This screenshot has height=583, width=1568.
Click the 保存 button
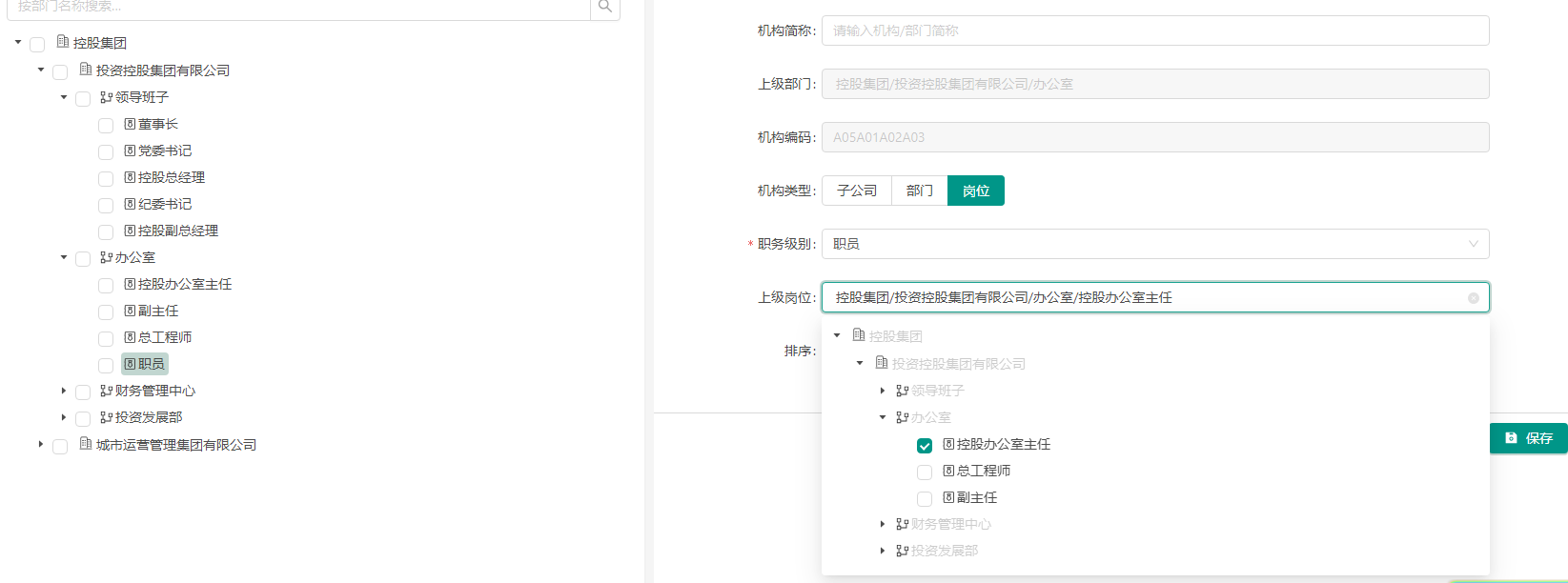tap(1528, 438)
